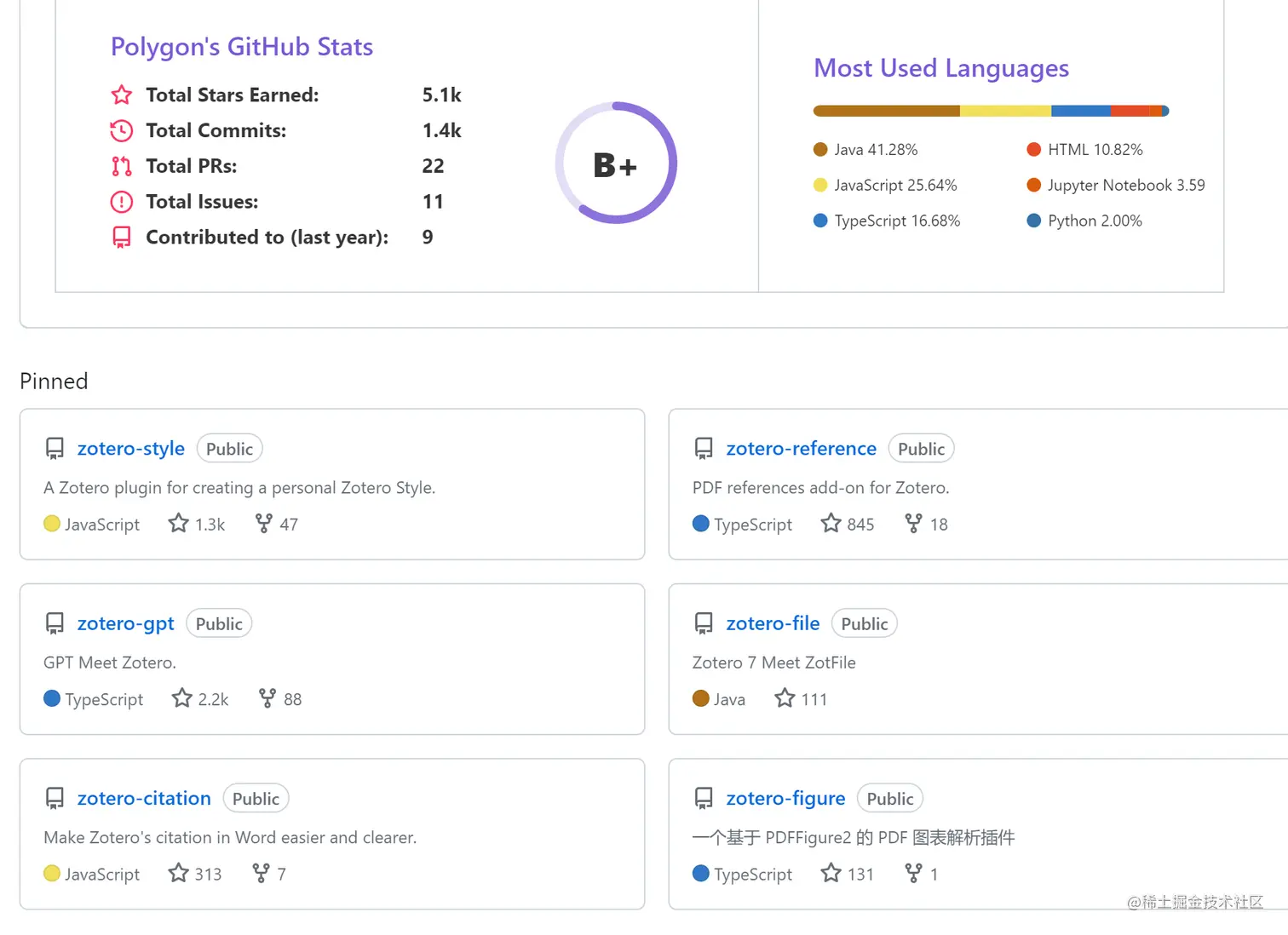Click the Public badge on zotero-reference

click(921, 449)
